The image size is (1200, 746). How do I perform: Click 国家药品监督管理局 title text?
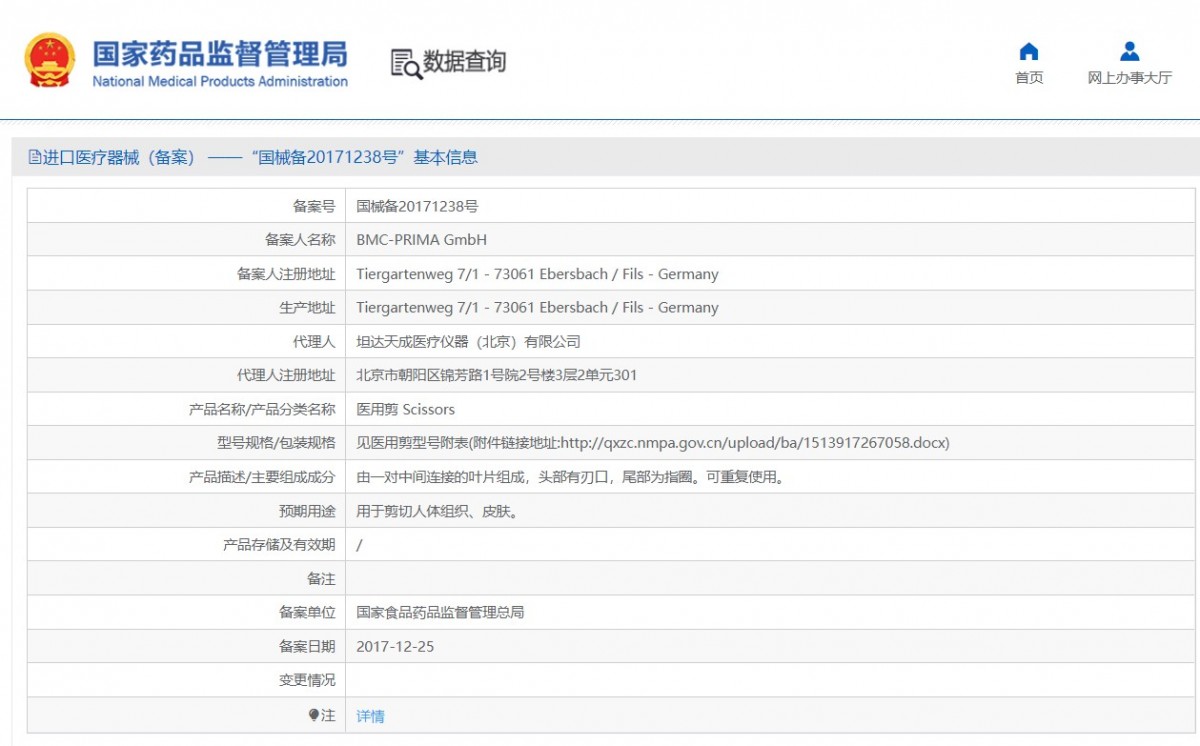(x=220, y=52)
